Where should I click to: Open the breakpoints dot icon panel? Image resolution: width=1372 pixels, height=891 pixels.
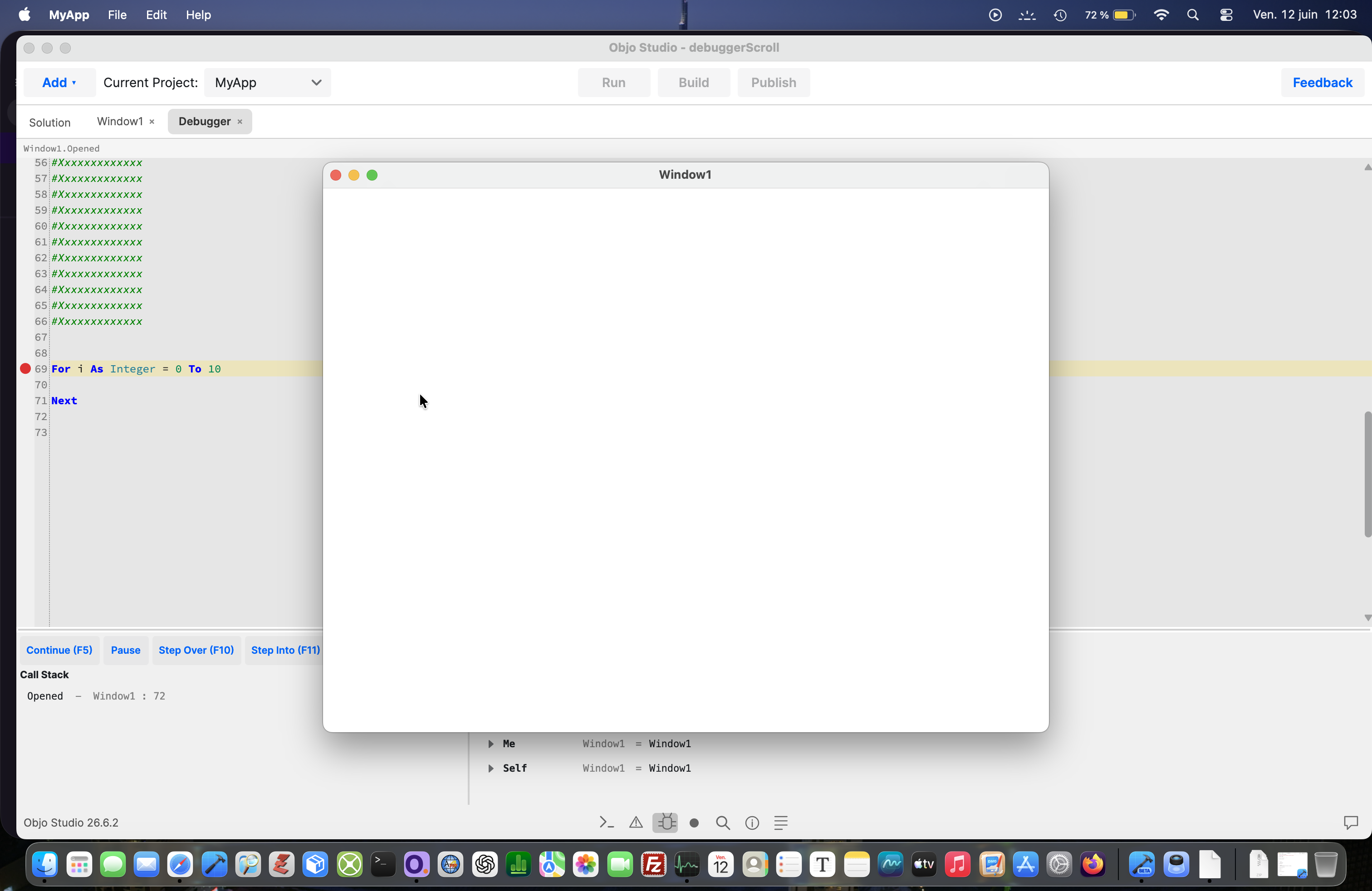pos(694,823)
